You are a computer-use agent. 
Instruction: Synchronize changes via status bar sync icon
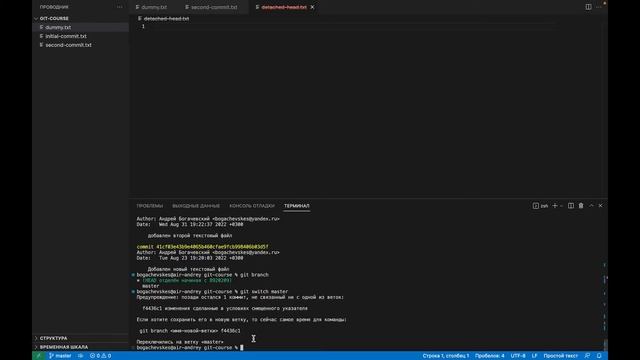point(80,356)
